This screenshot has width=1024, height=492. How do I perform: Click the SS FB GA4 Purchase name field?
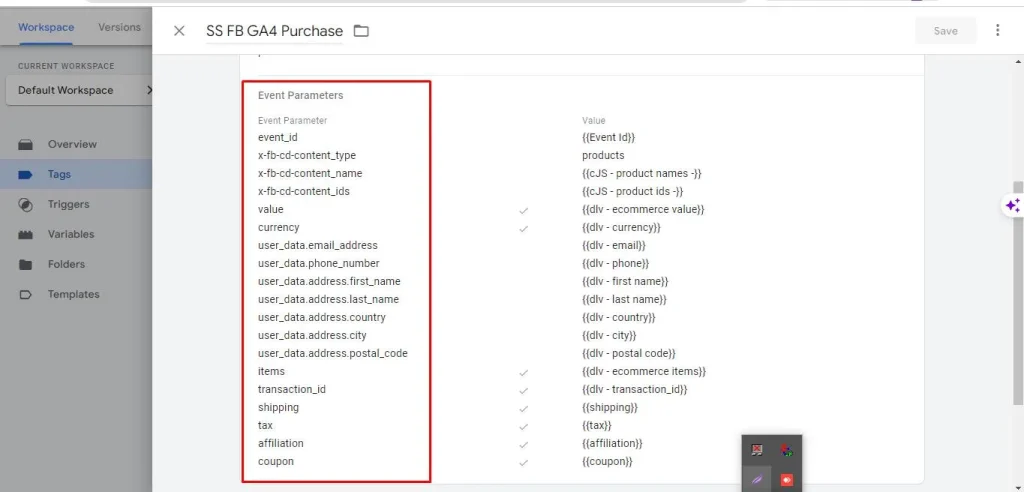click(274, 31)
